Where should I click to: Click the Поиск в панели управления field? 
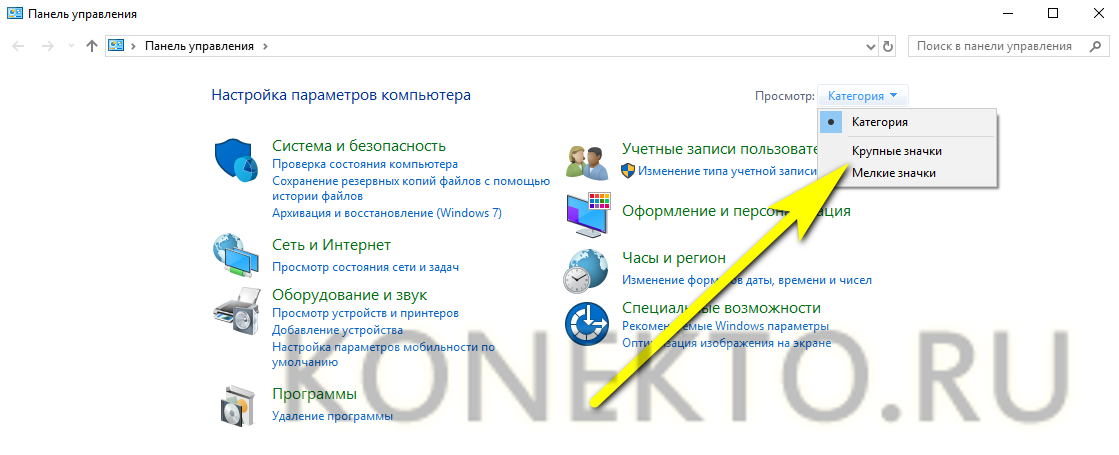tap(995, 46)
